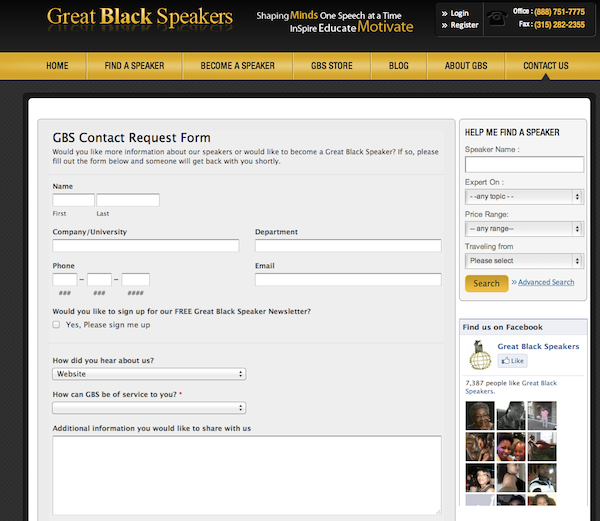This screenshot has height=521, width=600.
Task: Click the last fan photo in third row
Action: [542, 477]
